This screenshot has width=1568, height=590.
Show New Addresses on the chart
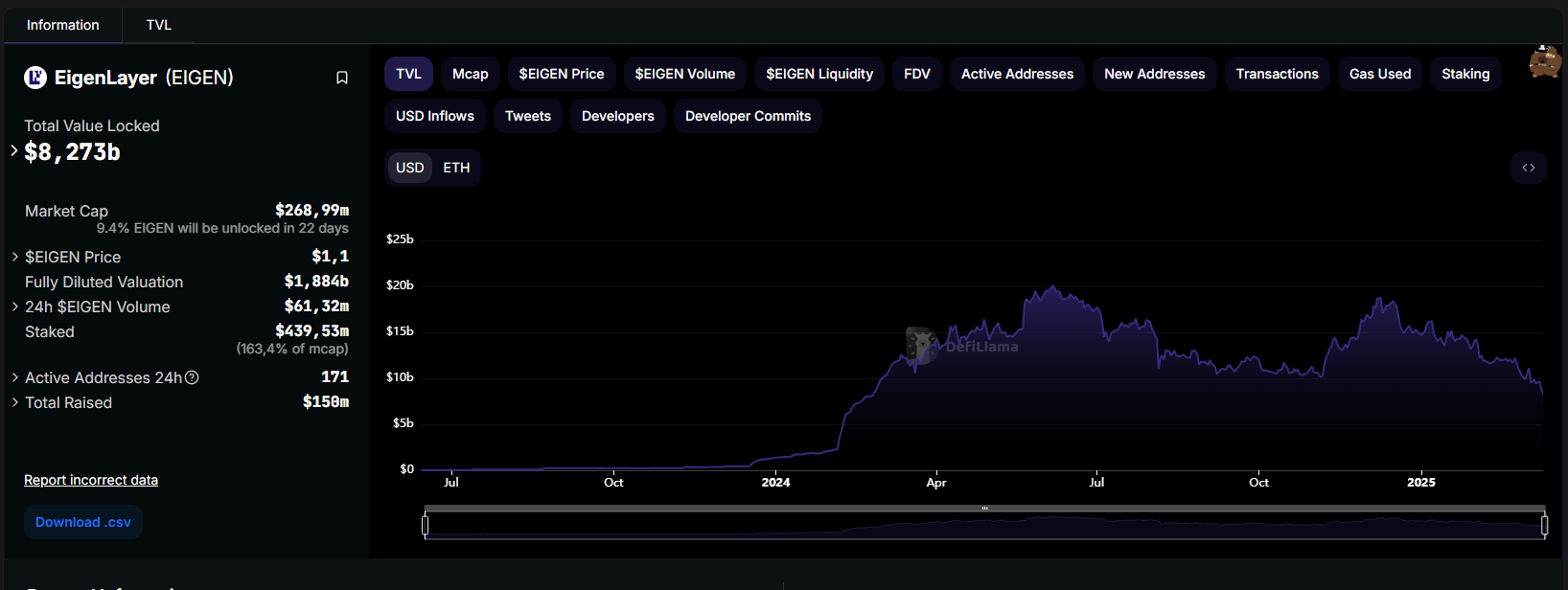click(x=1155, y=74)
